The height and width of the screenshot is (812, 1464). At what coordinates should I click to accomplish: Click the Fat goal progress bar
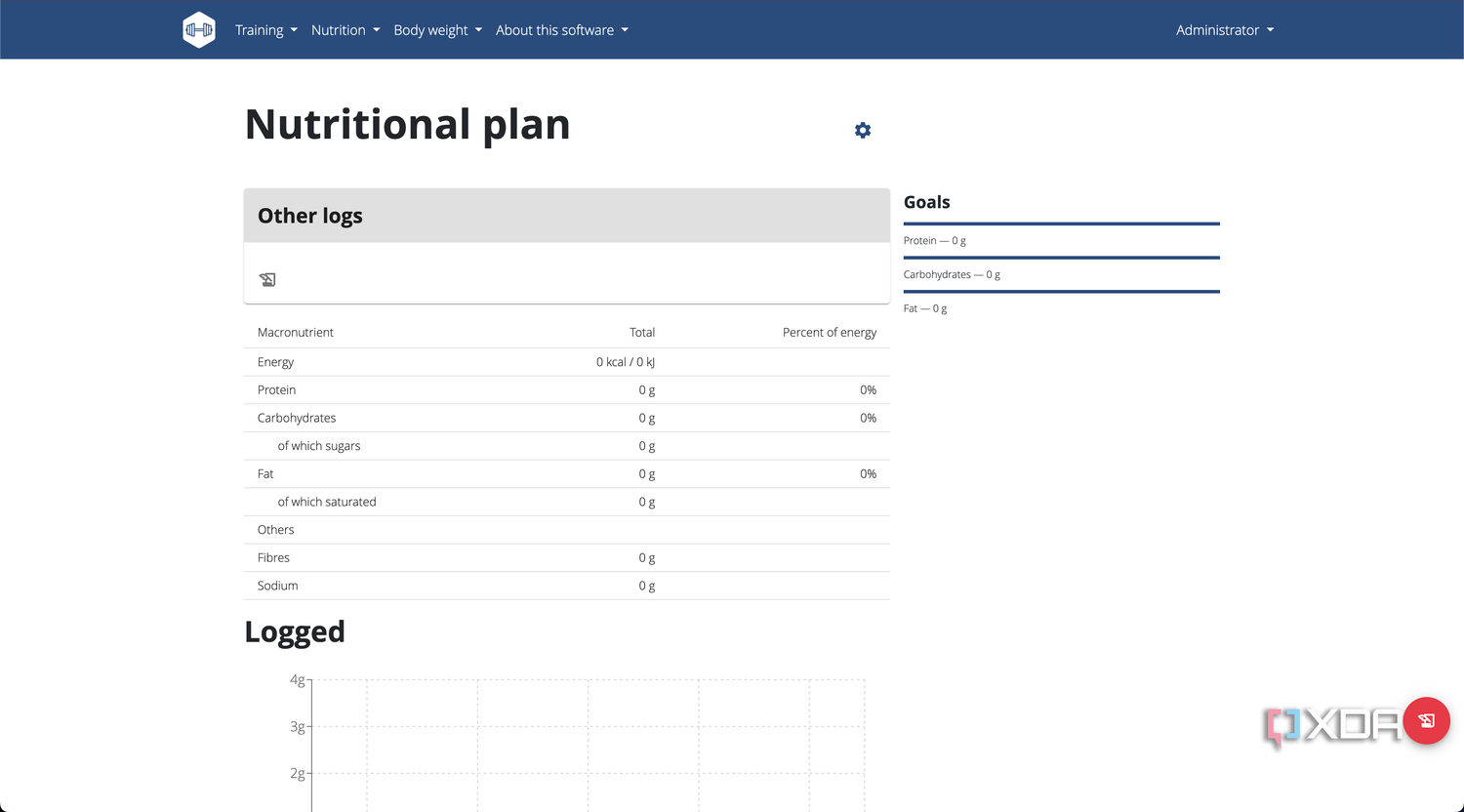1062,291
